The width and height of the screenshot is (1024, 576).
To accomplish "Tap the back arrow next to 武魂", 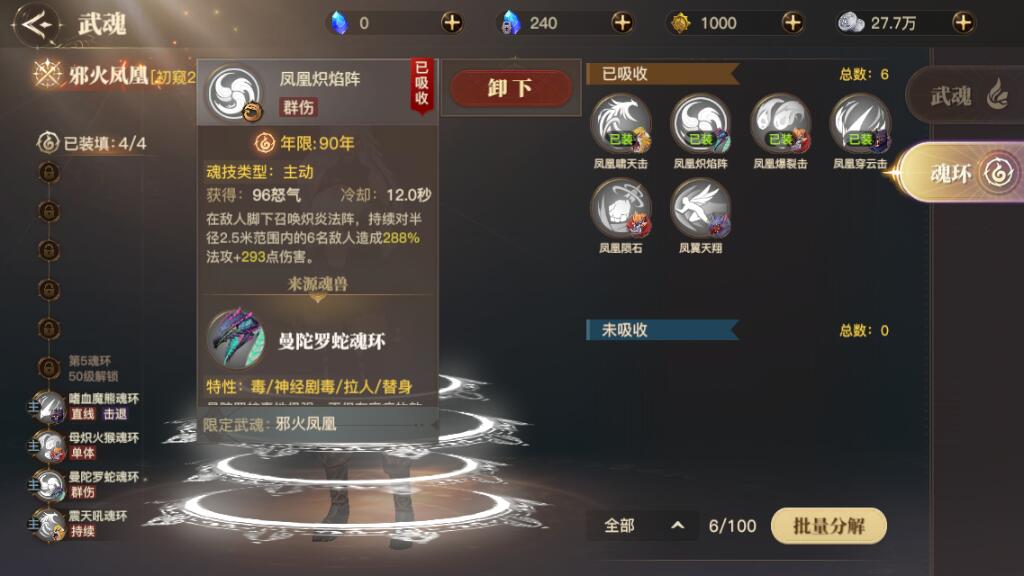I will [x=37, y=25].
